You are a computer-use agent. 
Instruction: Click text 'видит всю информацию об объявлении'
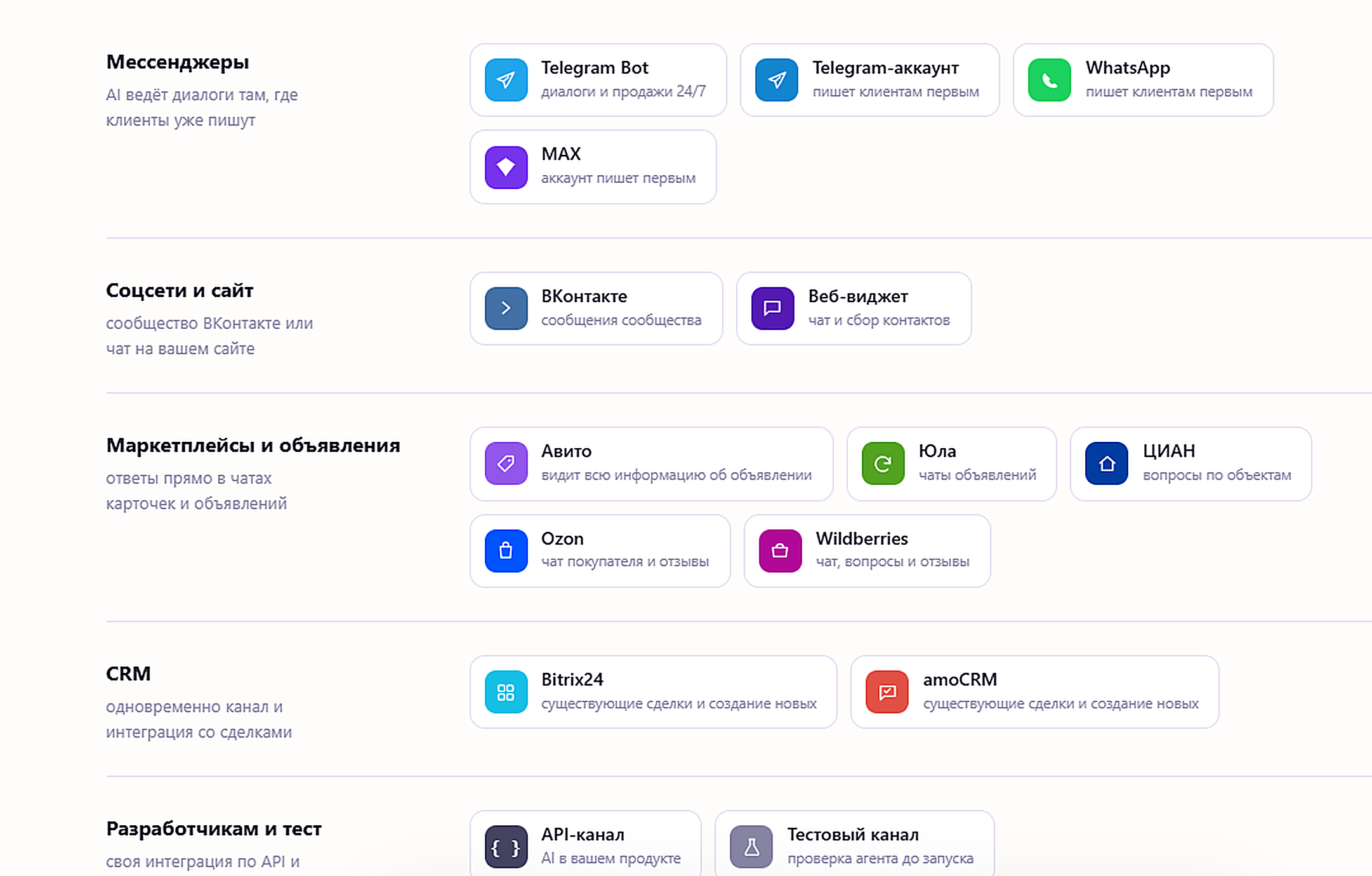click(x=676, y=475)
